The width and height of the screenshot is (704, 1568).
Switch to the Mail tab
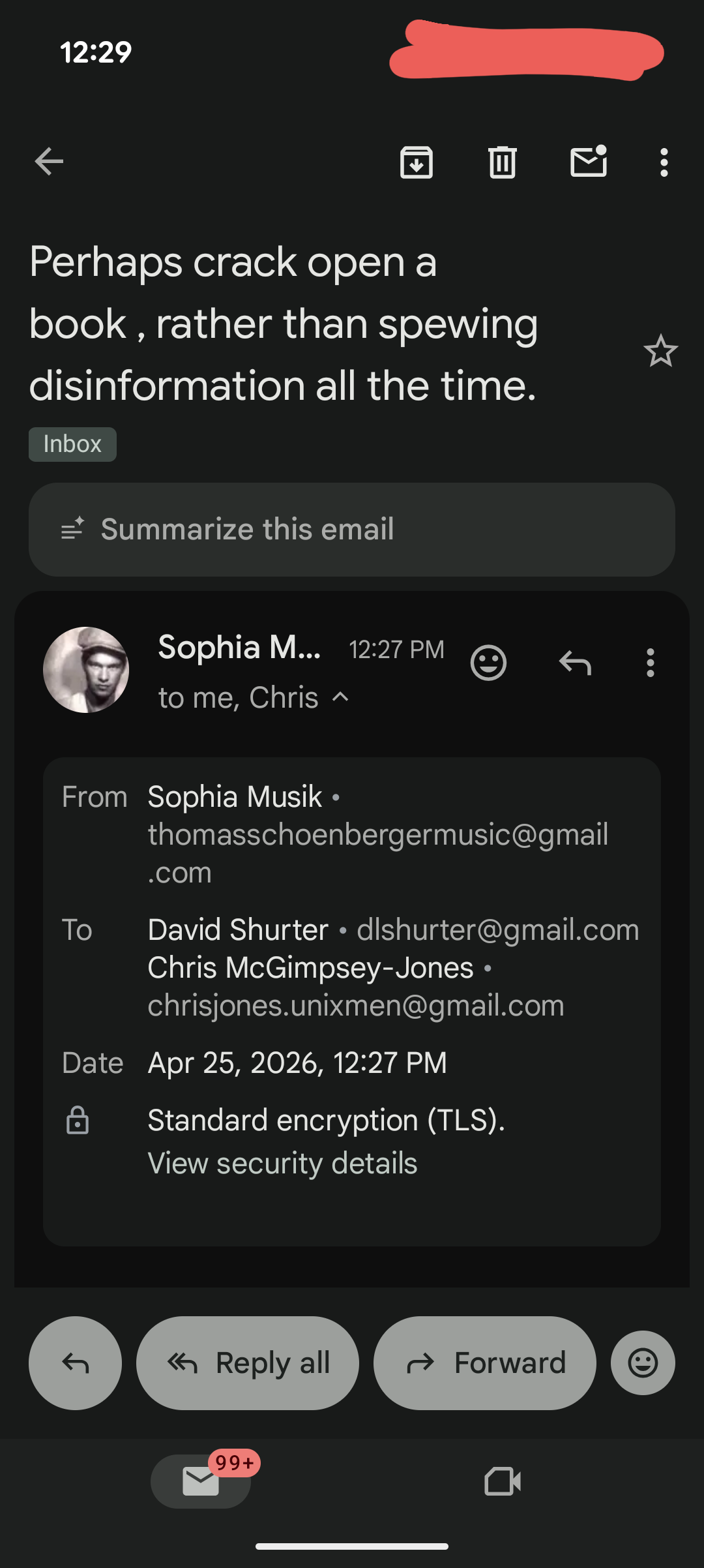point(201,1481)
